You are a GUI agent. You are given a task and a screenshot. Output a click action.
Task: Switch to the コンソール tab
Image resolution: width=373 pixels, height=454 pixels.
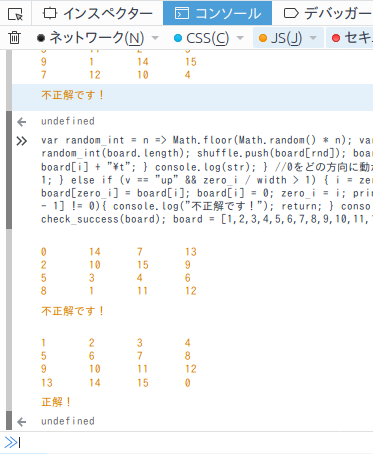pos(217,13)
